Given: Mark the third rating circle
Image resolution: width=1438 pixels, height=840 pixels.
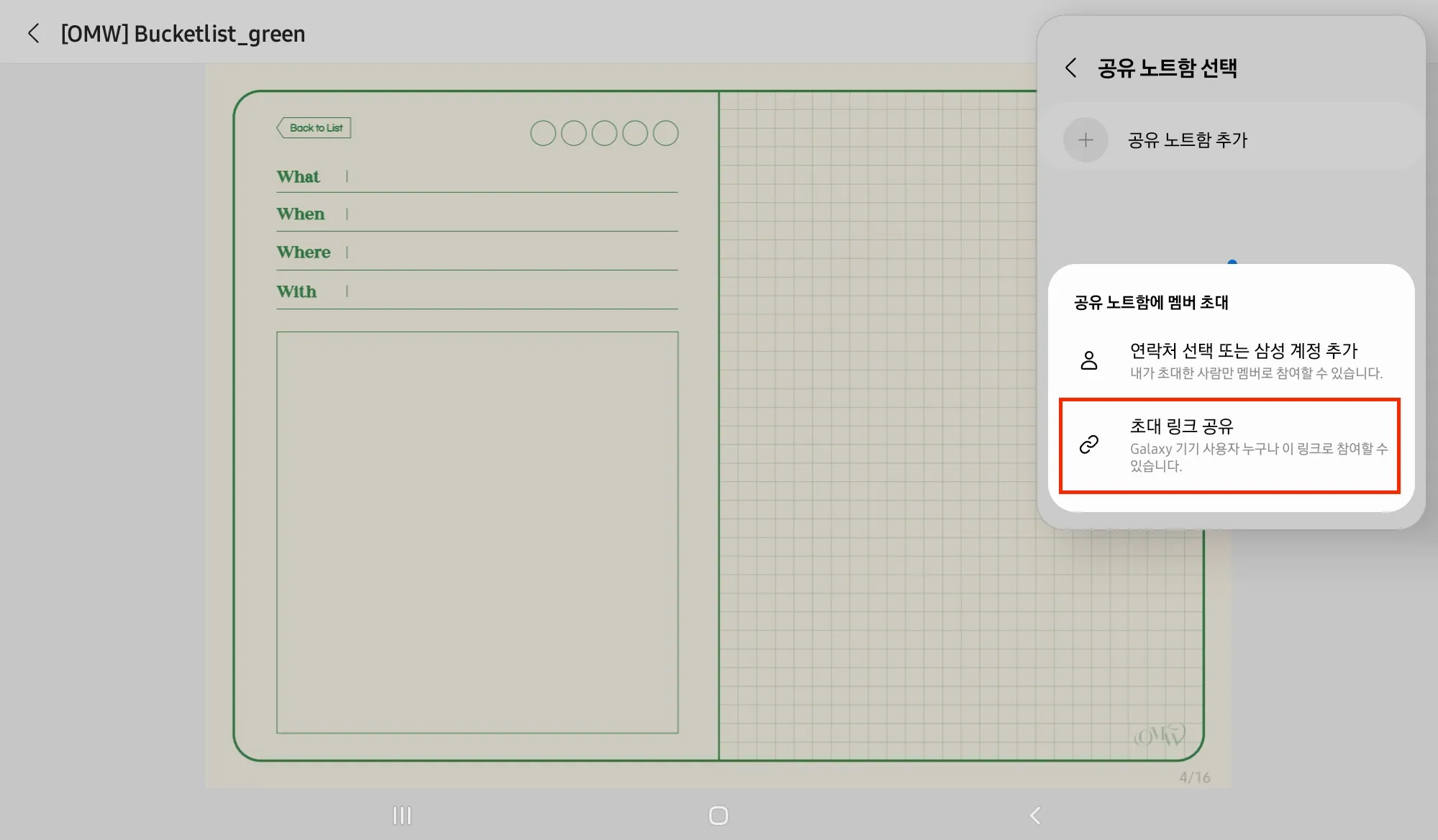Looking at the screenshot, I should [x=604, y=133].
